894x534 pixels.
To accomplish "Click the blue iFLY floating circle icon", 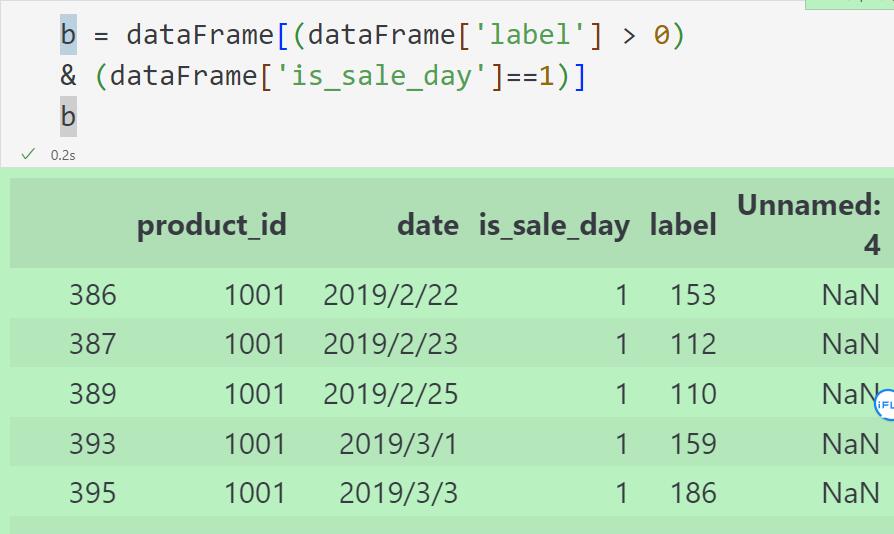I will (885, 405).
